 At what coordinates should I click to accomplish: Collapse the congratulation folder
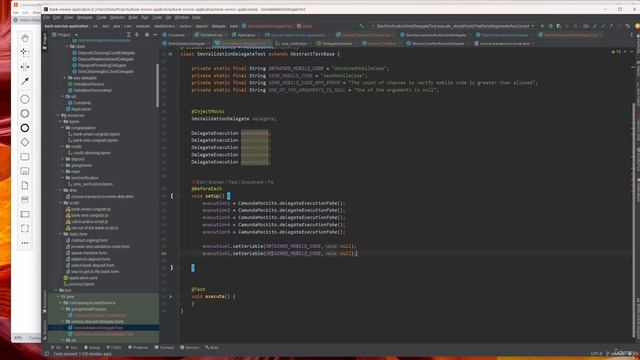pyautogui.click(x=62, y=128)
